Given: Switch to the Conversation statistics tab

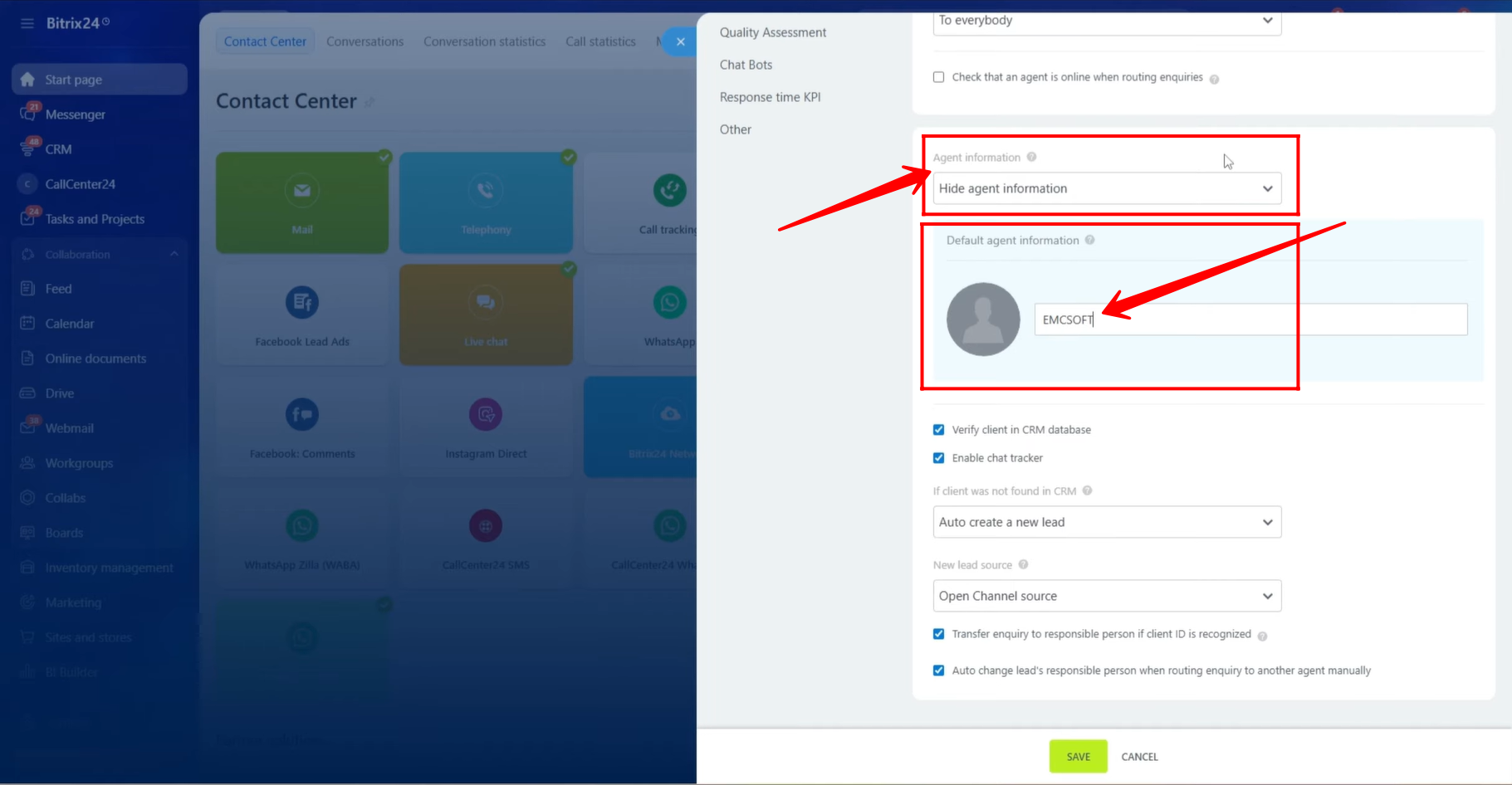Looking at the screenshot, I should coord(484,41).
